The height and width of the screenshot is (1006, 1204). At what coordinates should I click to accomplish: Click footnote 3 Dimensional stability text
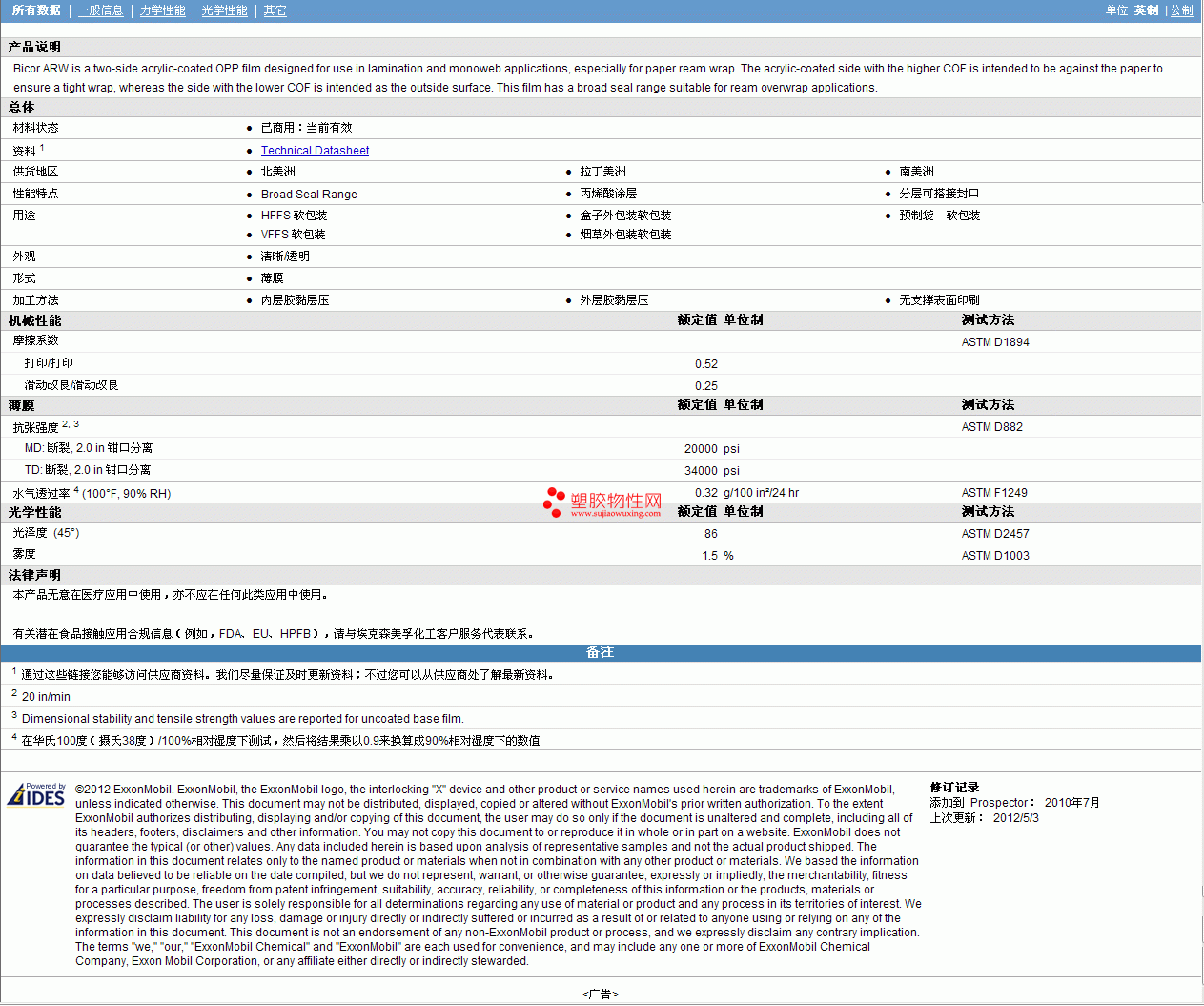pyautogui.click(x=243, y=719)
